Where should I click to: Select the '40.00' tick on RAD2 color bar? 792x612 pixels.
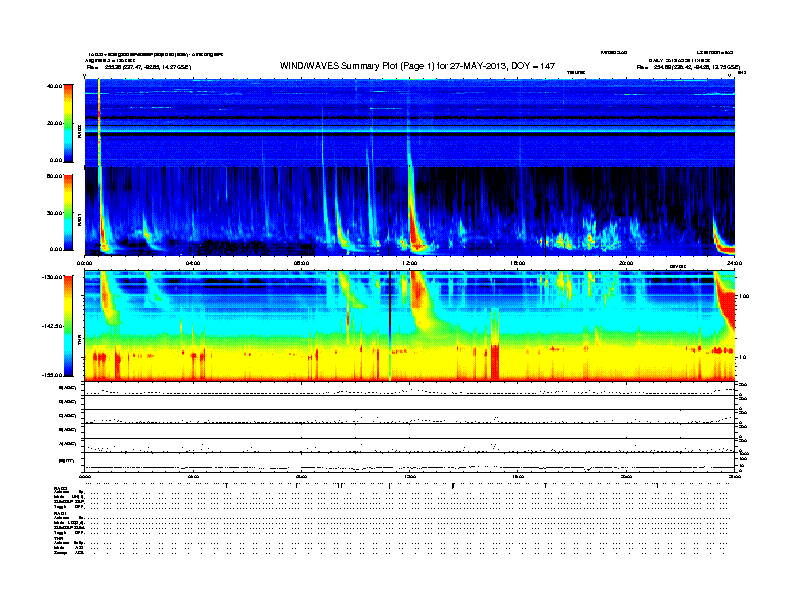pyautogui.click(x=55, y=86)
